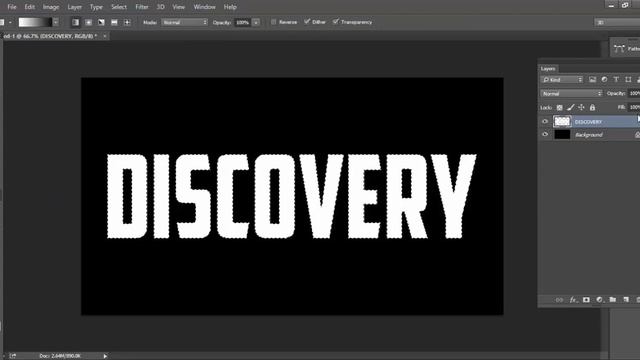
Task: Open the workspace switcher dropdown
Action: point(617,22)
